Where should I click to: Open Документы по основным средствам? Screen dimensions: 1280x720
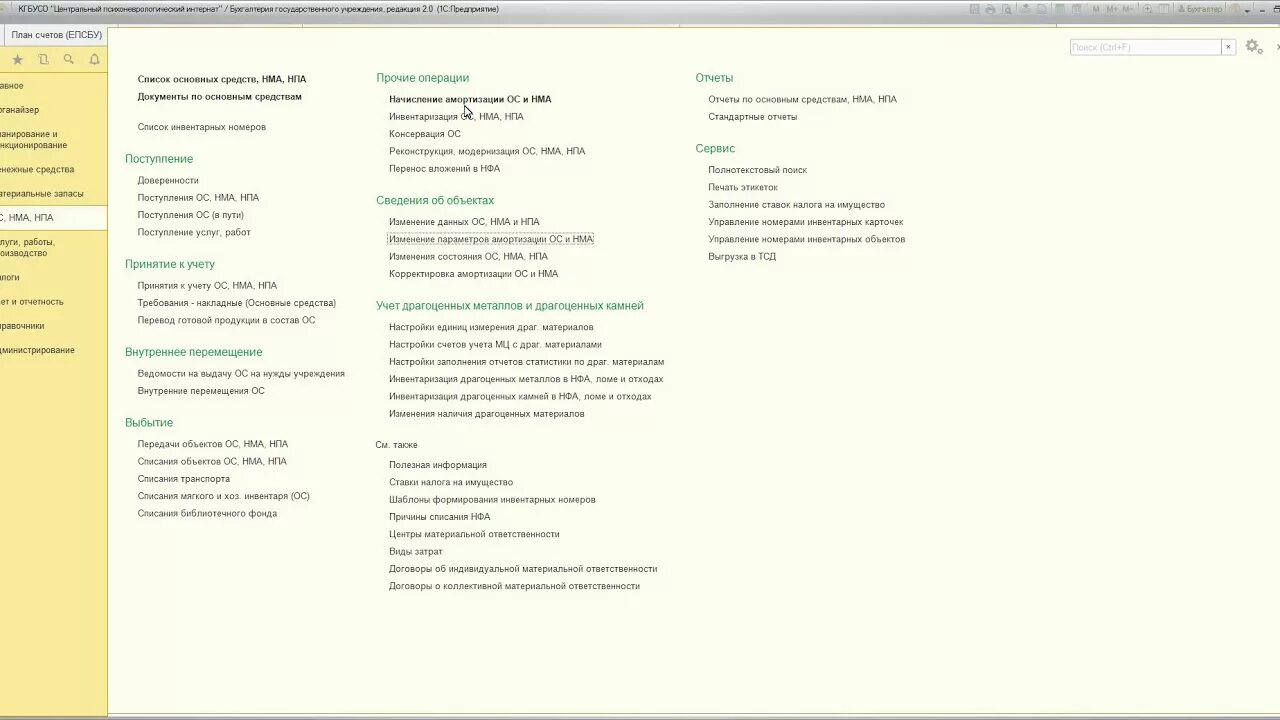point(220,97)
